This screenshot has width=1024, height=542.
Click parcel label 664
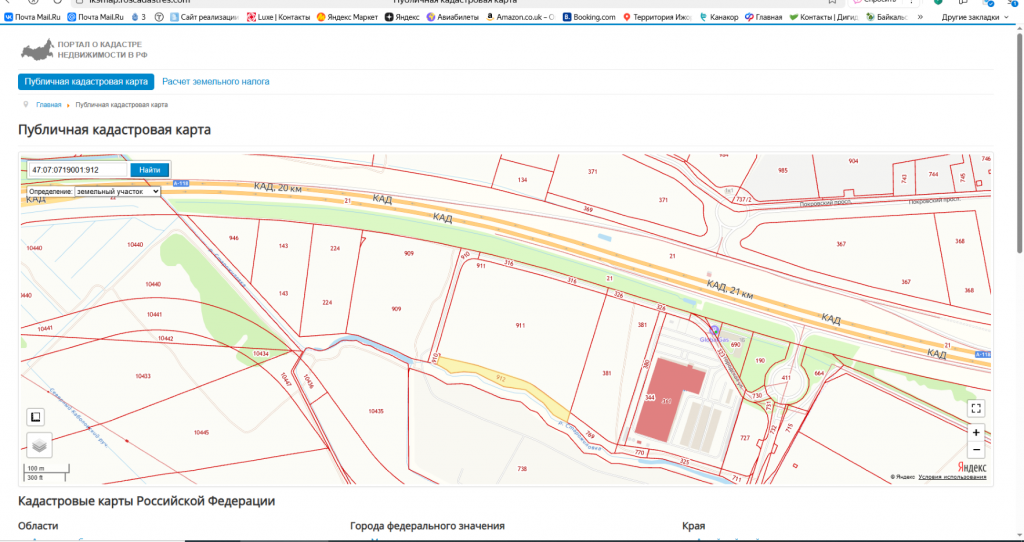coord(820,374)
